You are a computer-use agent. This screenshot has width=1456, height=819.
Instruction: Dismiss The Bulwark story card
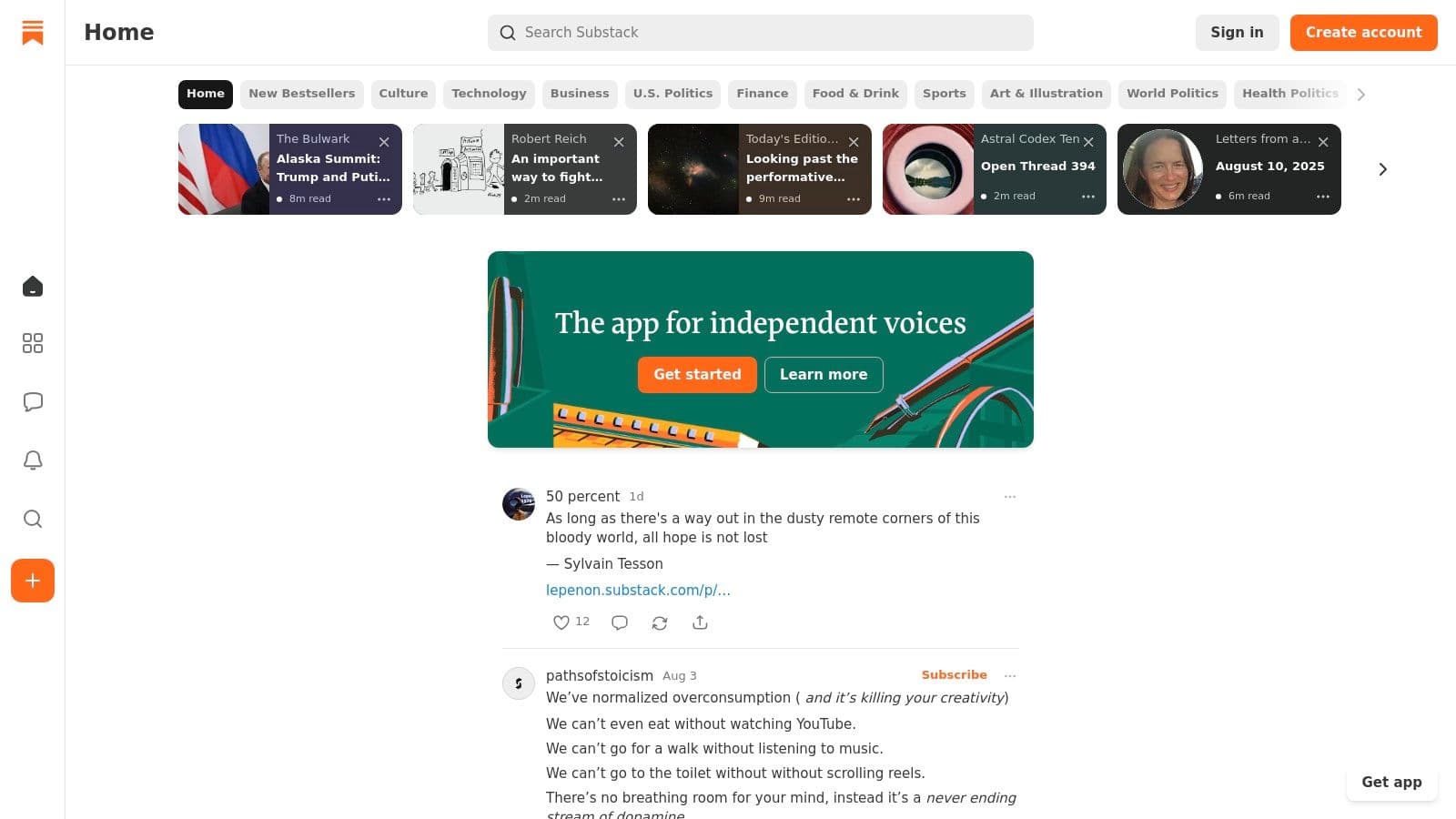point(384,142)
